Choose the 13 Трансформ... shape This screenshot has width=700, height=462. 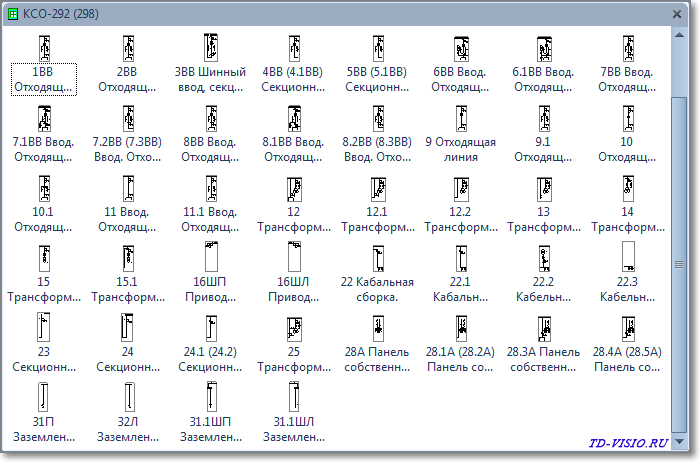pyautogui.click(x=544, y=204)
